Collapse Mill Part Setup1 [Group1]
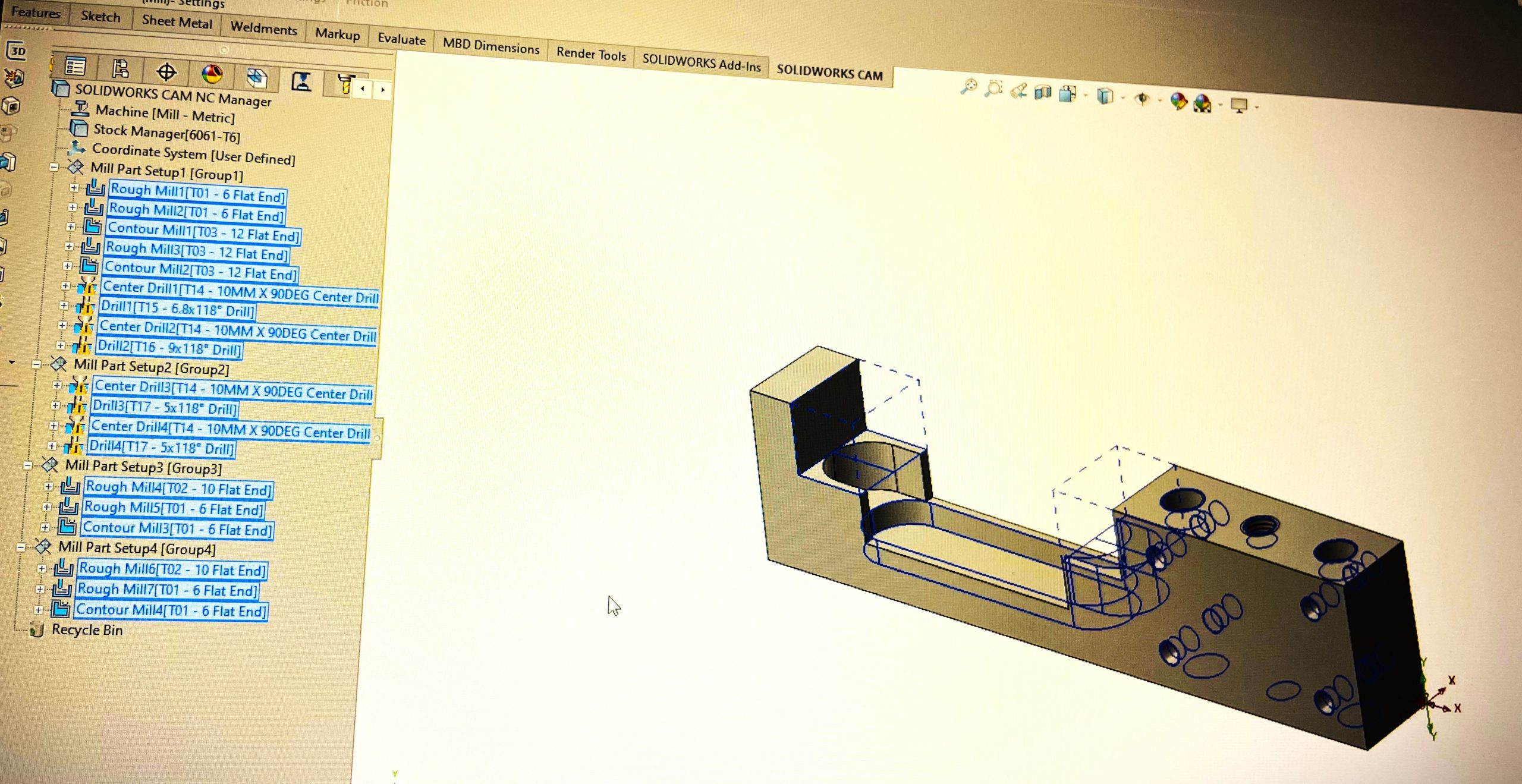 pos(54,168)
